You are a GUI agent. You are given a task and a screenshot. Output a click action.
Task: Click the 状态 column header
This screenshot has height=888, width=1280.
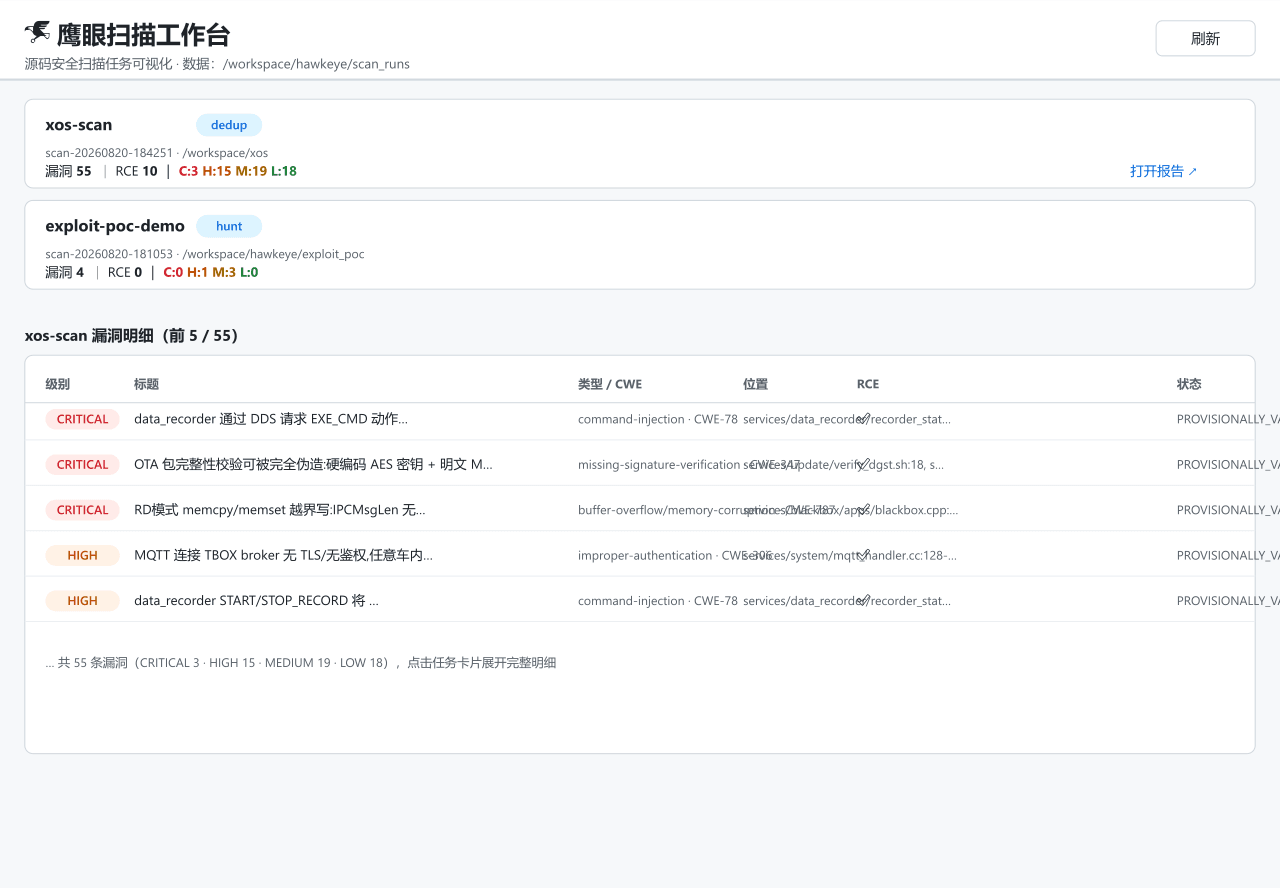point(1190,384)
